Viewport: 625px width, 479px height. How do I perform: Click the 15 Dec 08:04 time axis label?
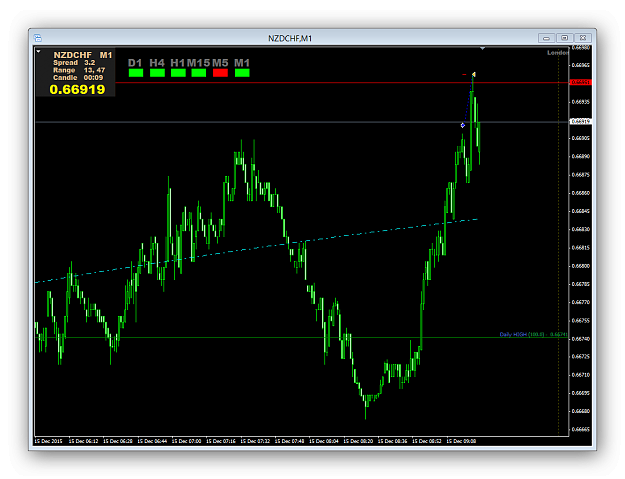click(324, 441)
